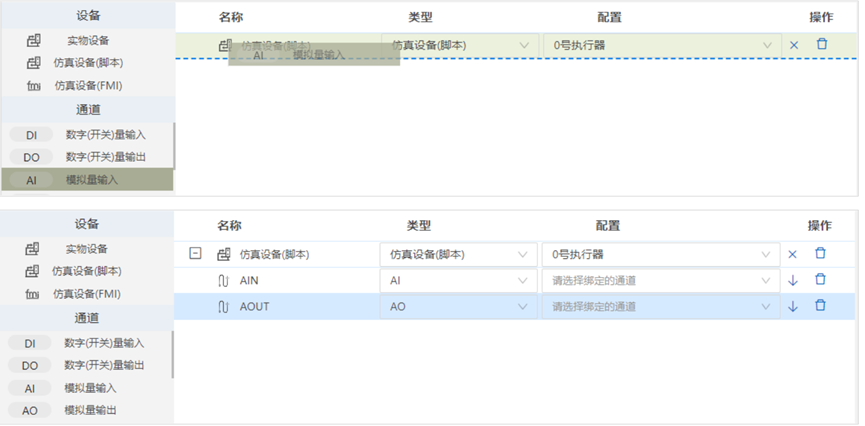Viewport: 865px width, 426px height.
Task: Delete the top panel device with trash icon
Action: (x=822, y=44)
